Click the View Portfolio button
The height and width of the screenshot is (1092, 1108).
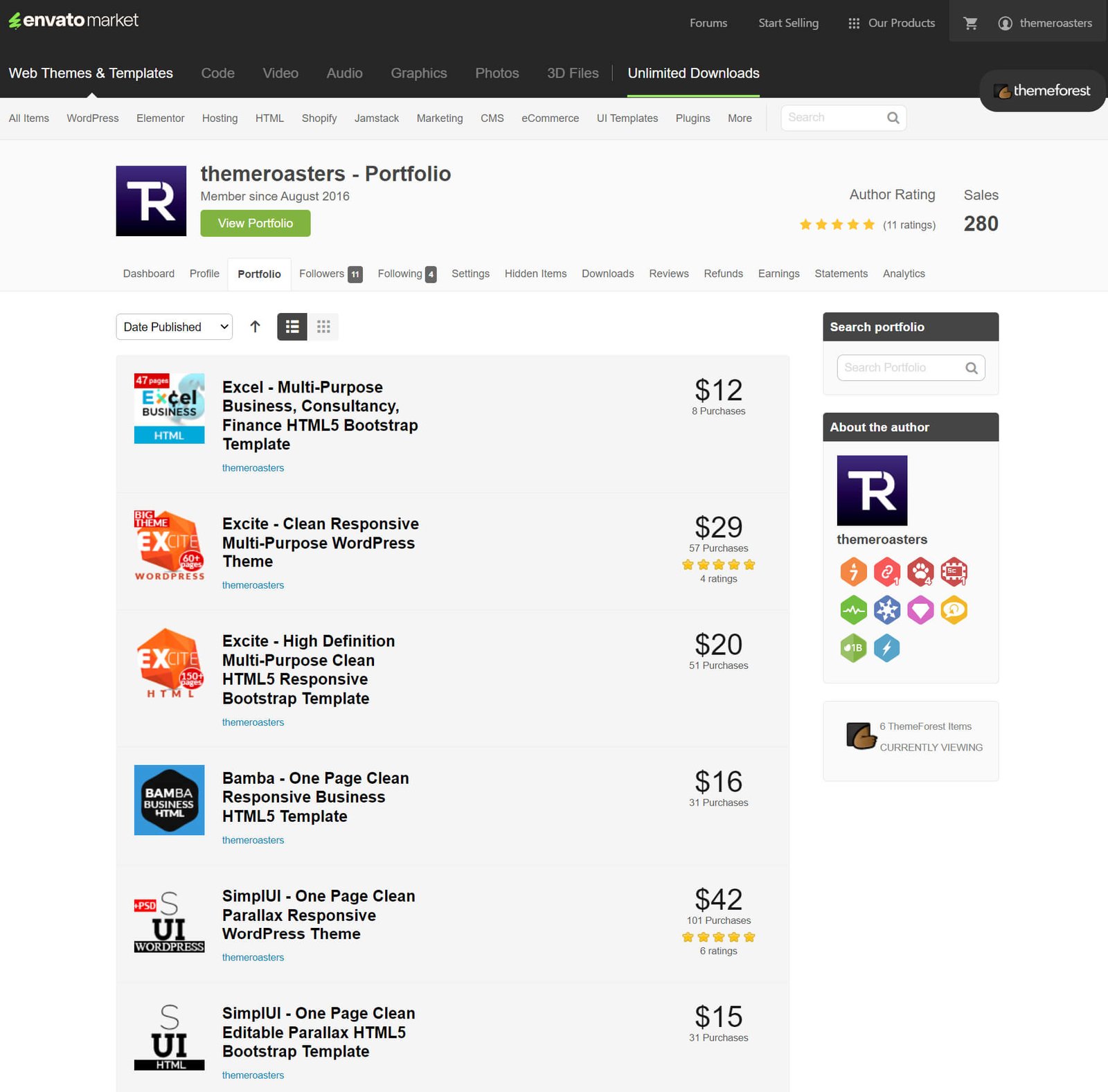[255, 223]
